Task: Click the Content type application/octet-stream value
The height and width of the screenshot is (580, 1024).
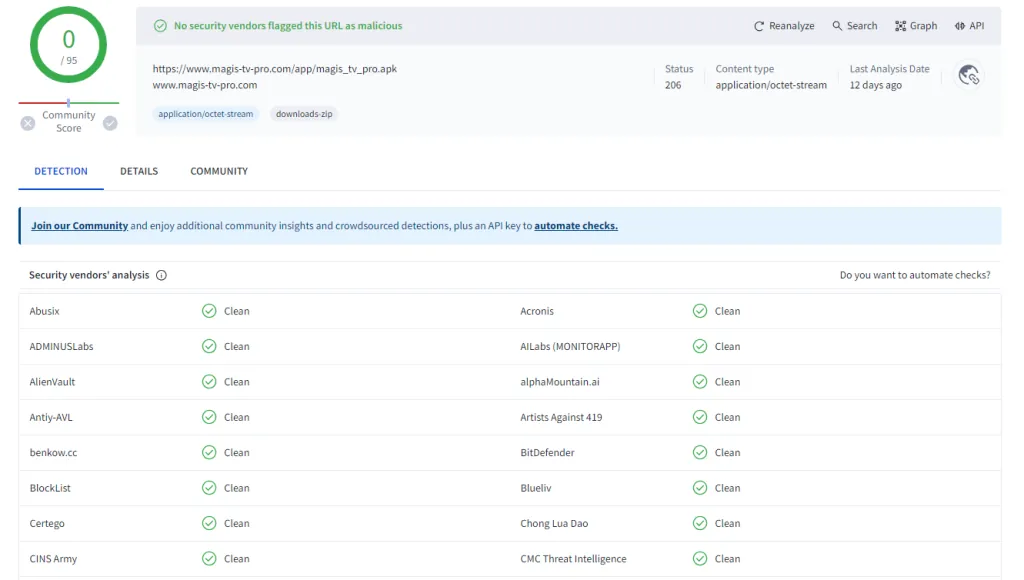Action: [771, 85]
